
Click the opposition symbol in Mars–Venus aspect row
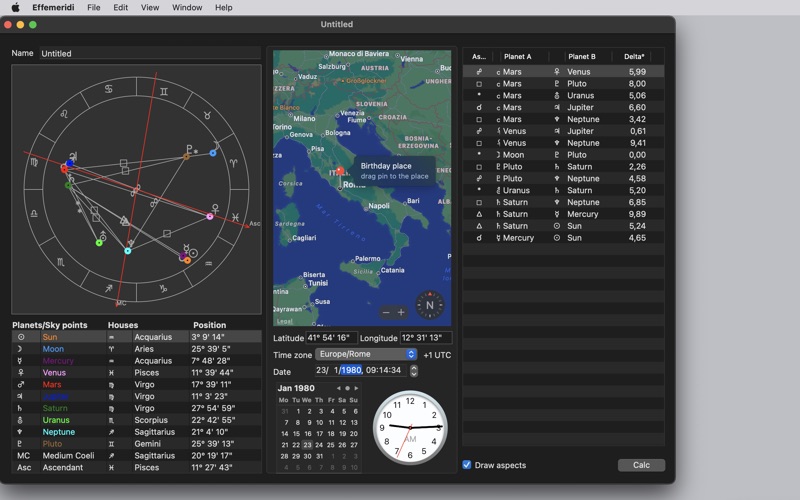pyautogui.click(x=479, y=72)
